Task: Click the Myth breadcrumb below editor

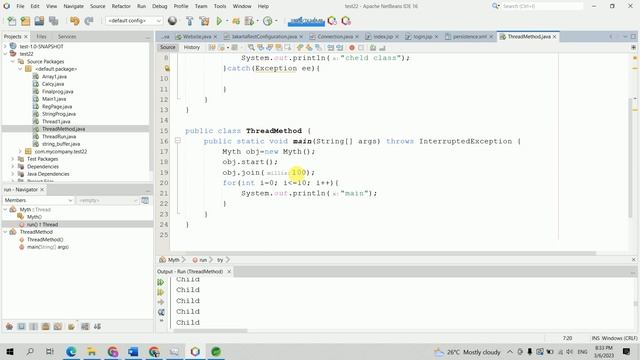Action: click(173, 260)
